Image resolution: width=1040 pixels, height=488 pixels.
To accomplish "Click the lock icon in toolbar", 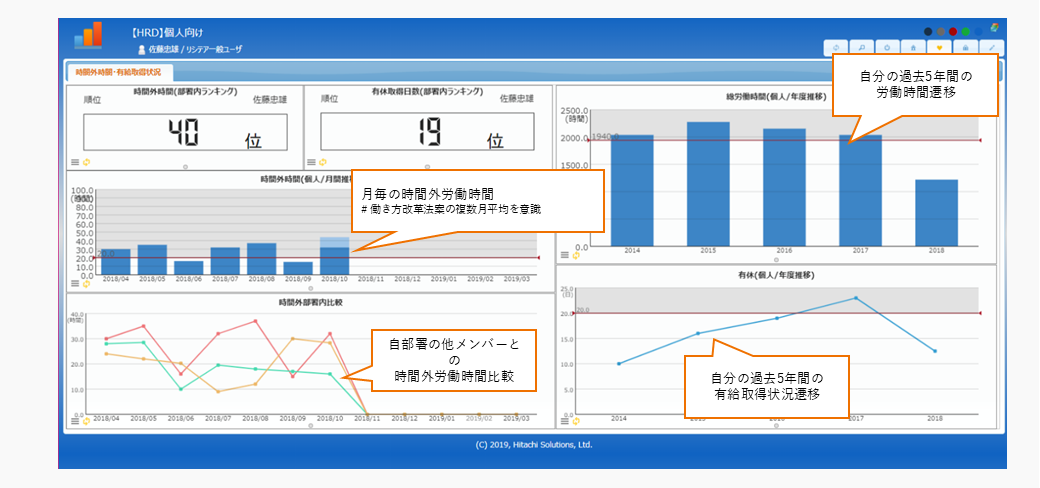I will point(965,48).
